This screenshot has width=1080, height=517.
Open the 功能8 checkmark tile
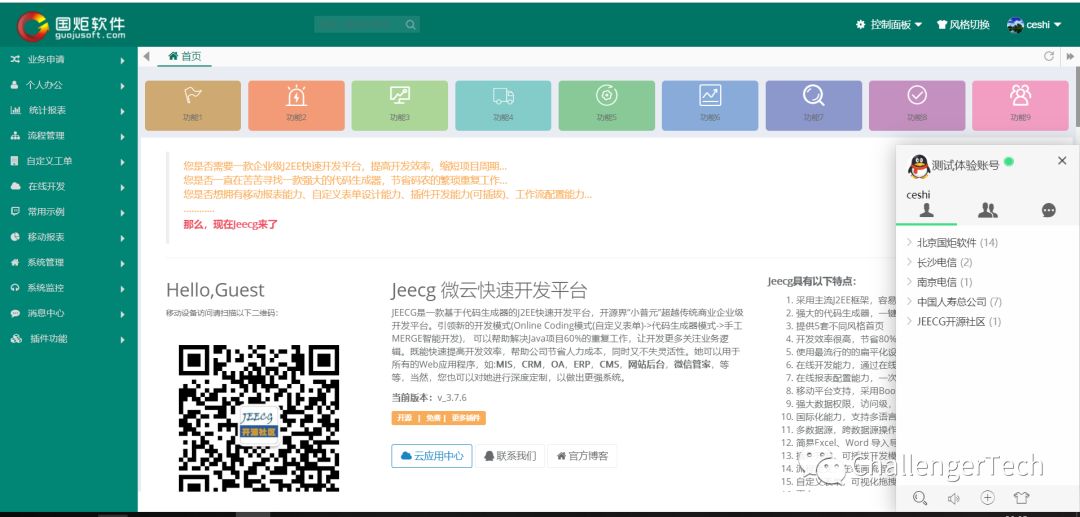click(917, 105)
